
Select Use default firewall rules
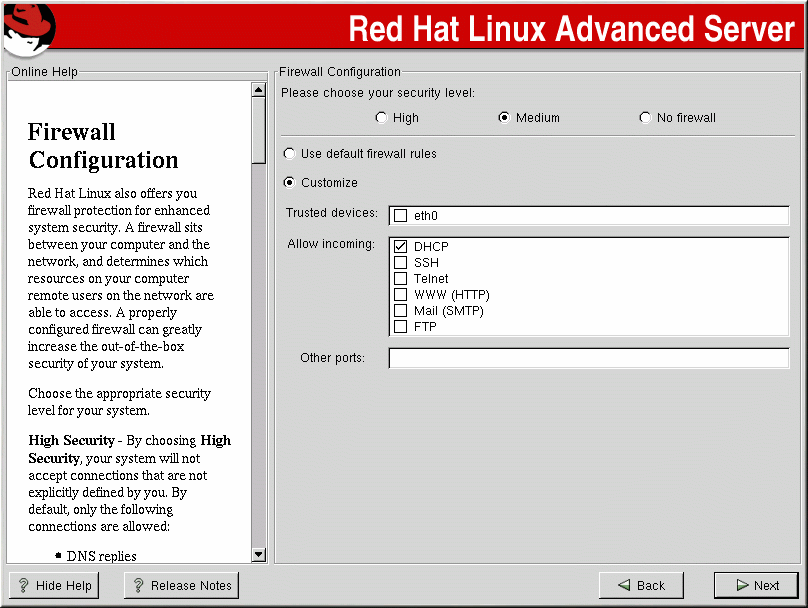[x=290, y=154]
